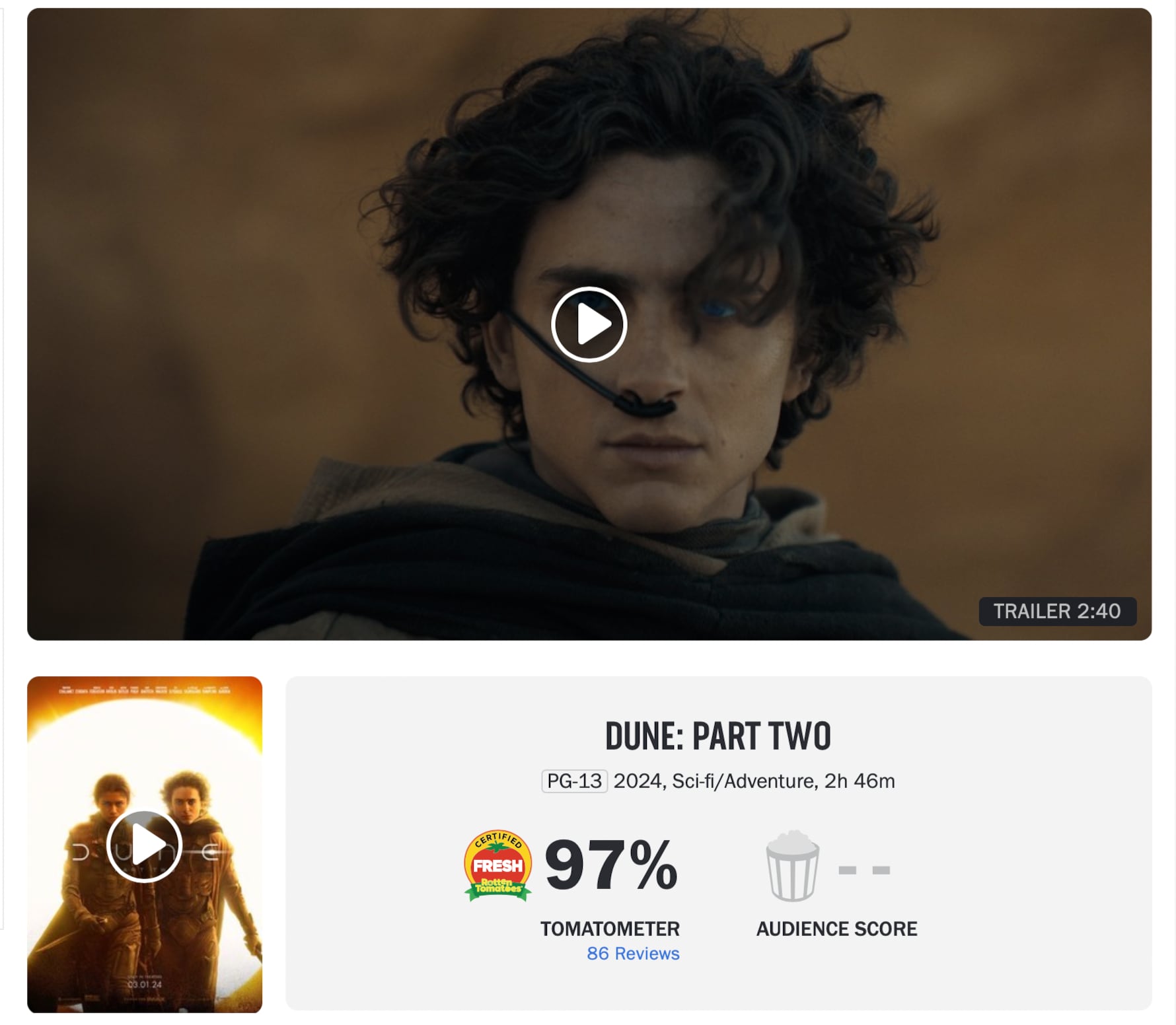Image resolution: width=1176 pixels, height=1025 pixels.
Task: Click the AUDIENCE SCORE label
Action: click(x=836, y=929)
